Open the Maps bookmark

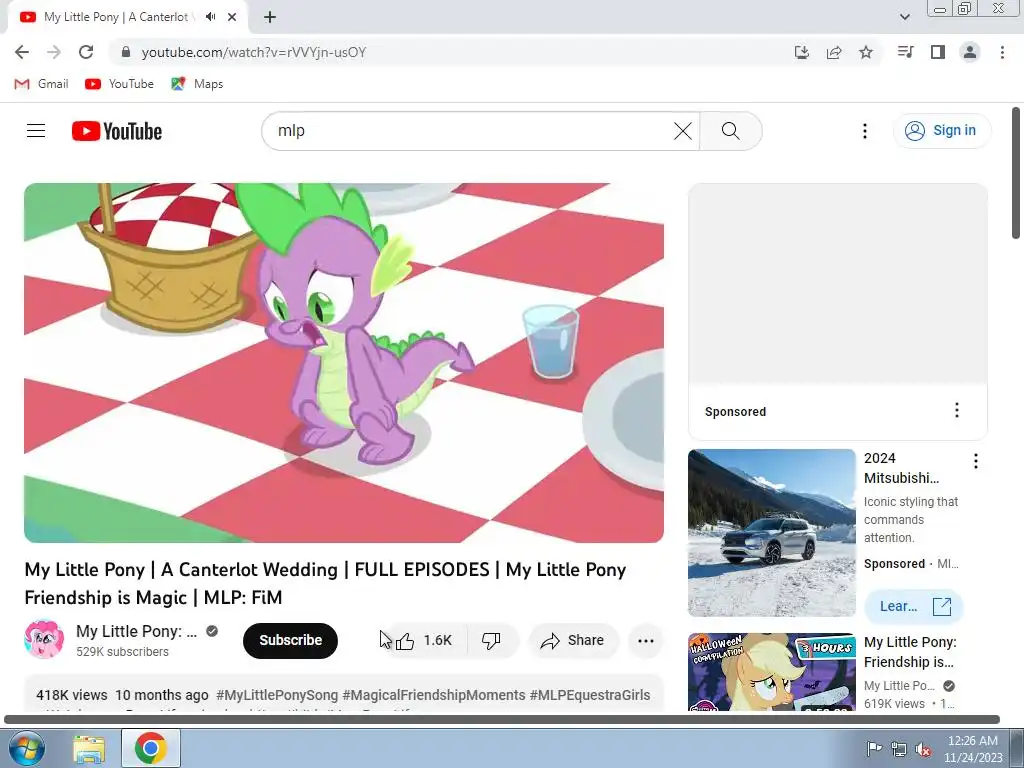coord(197,84)
